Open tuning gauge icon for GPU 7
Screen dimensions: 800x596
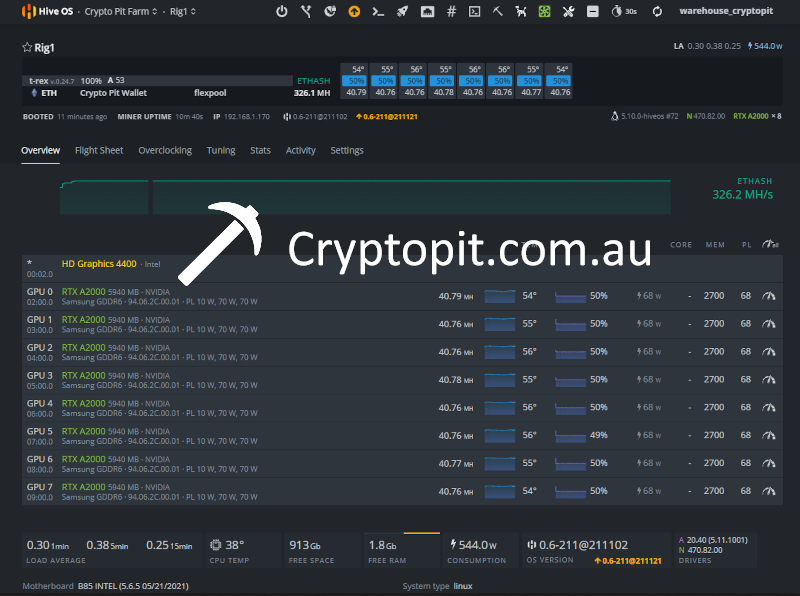click(769, 491)
